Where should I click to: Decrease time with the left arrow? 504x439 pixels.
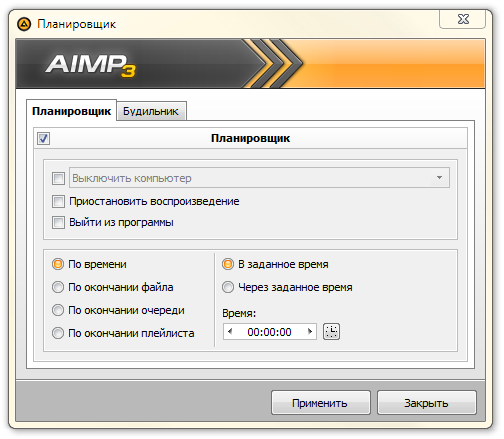coord(230,332)
